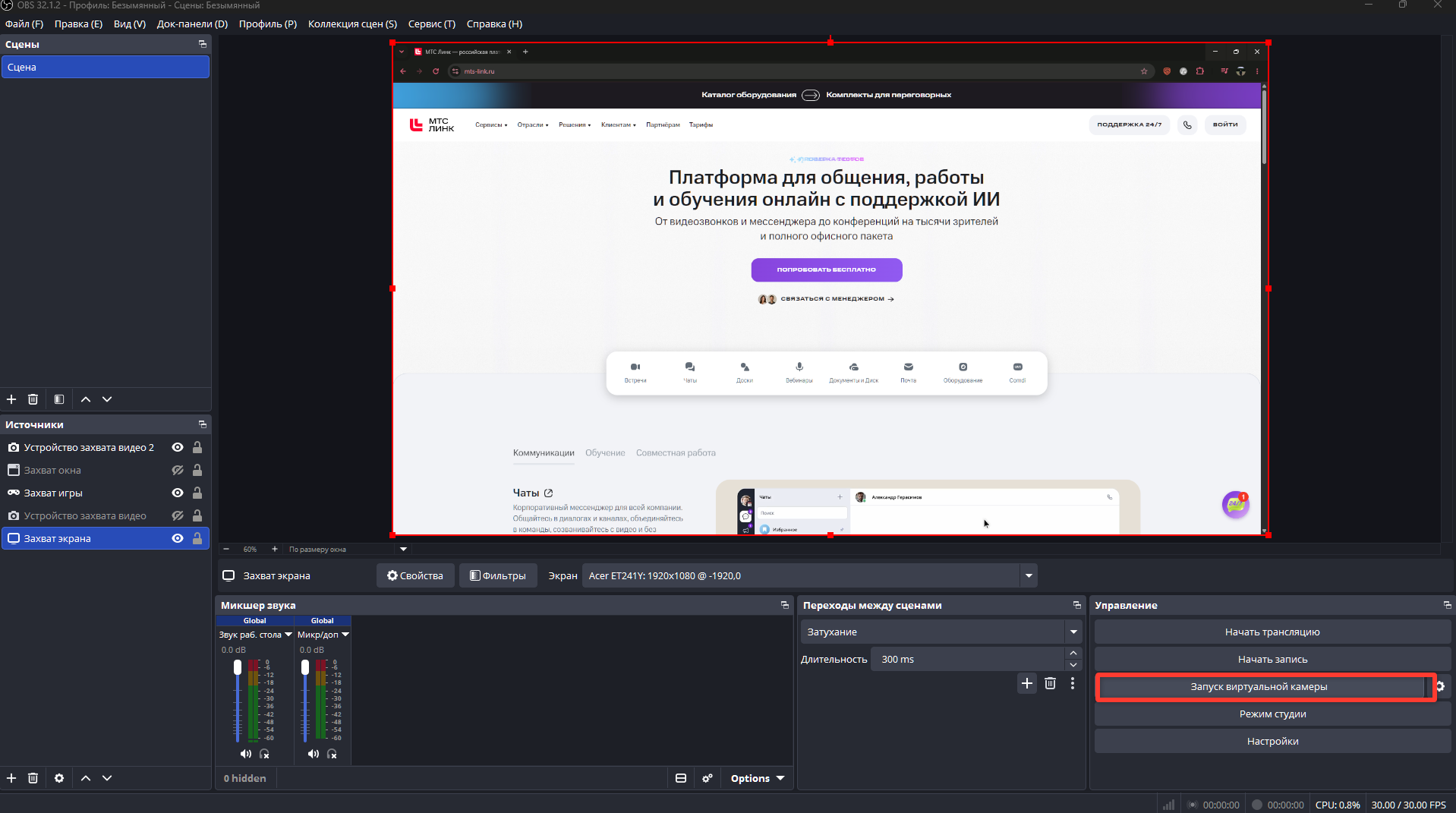This screenshot has height=813, width=1456.
Task: Toggle monitoring headphone icon for Микр/доп
Action: tap(332, 754)
